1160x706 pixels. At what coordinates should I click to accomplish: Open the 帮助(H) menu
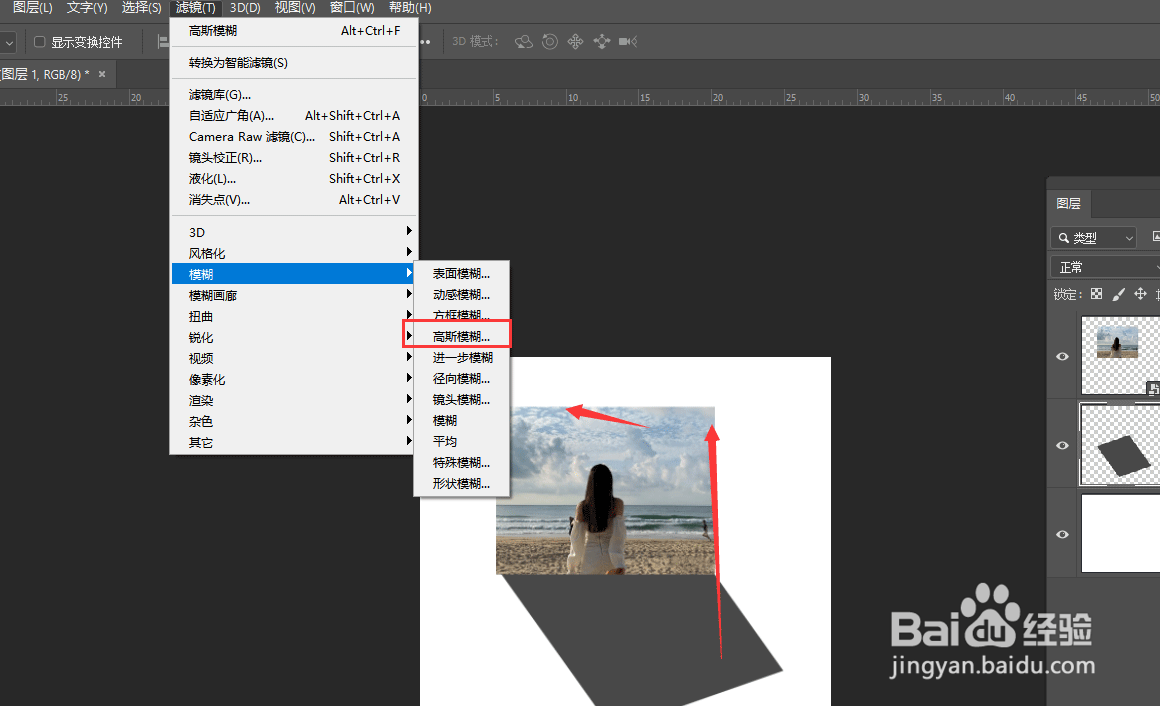click(410, 7)
